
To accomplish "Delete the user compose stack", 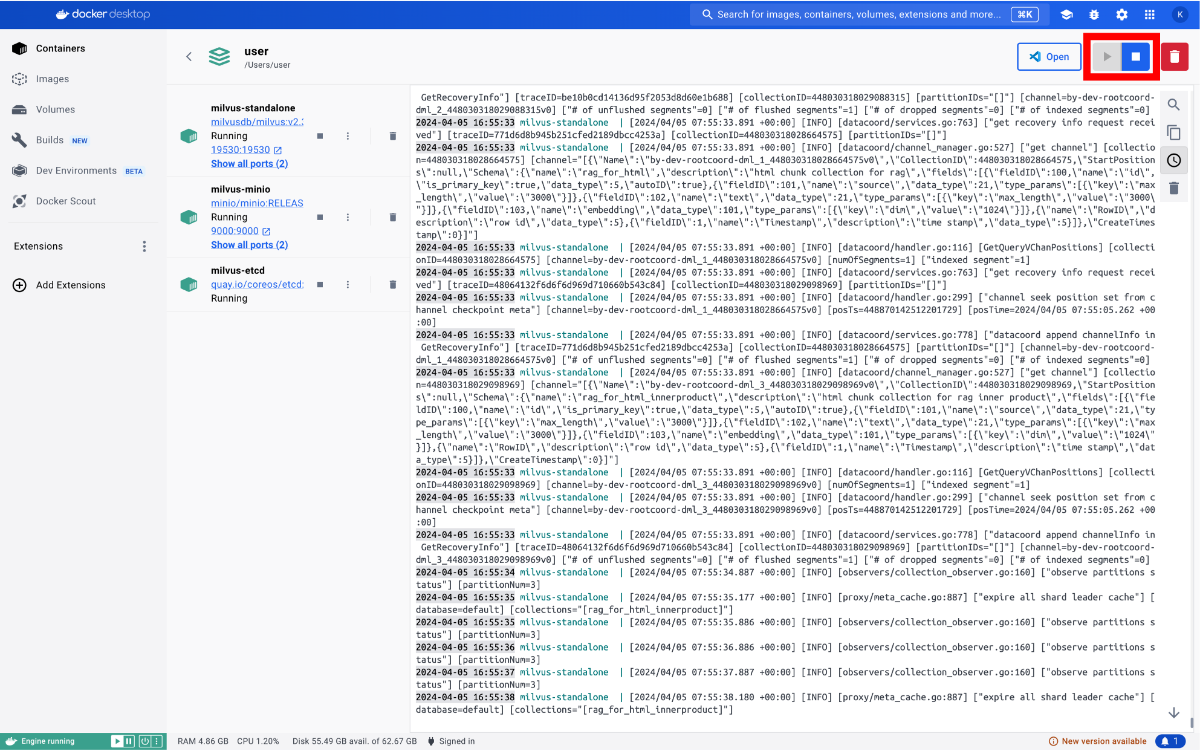I will pyautogui.click(x=1175, y=57).
